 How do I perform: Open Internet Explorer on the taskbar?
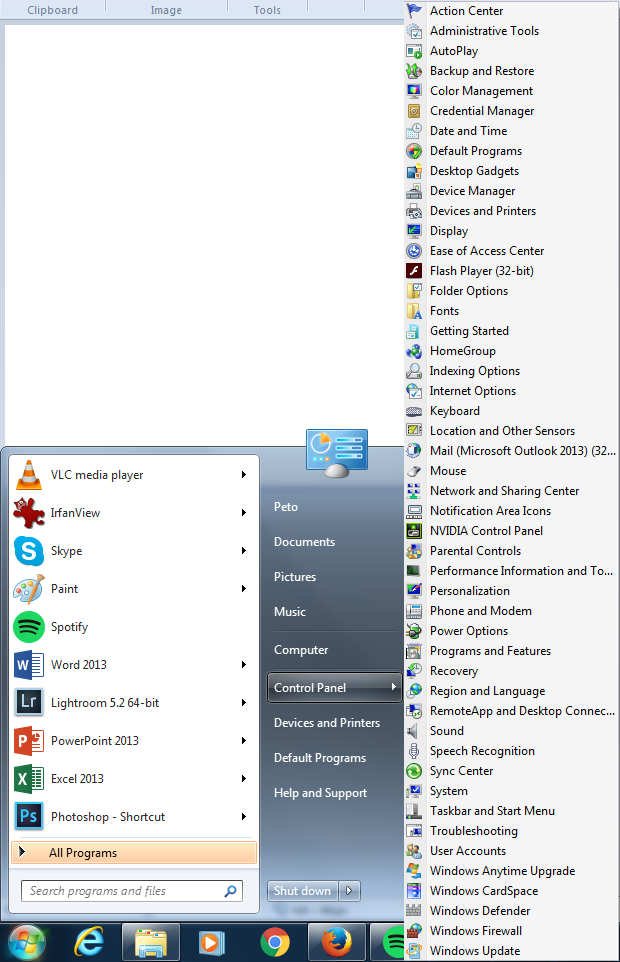pyautogui.click(x=89, y=942)
